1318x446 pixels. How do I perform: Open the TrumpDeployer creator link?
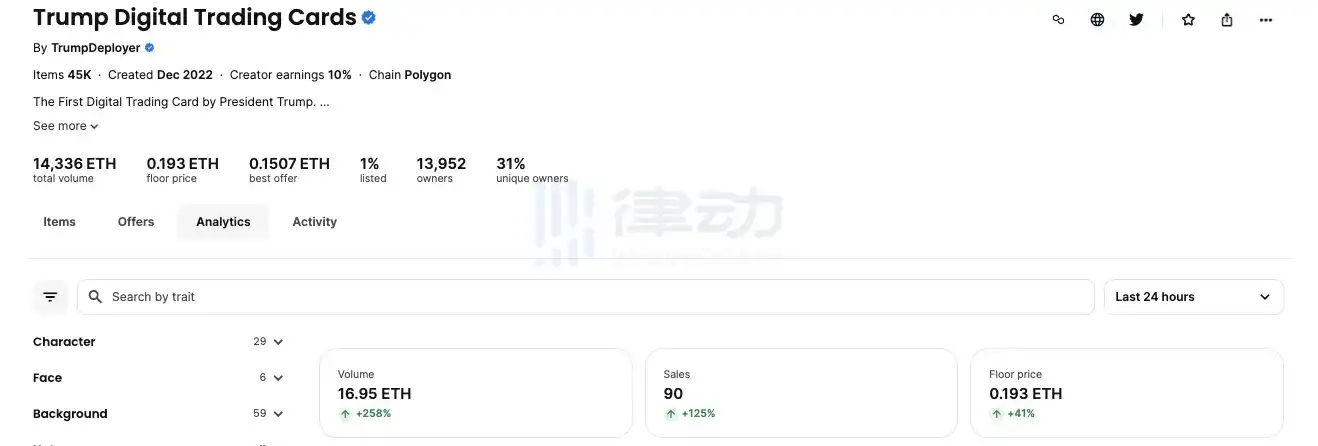coord(96,48)
